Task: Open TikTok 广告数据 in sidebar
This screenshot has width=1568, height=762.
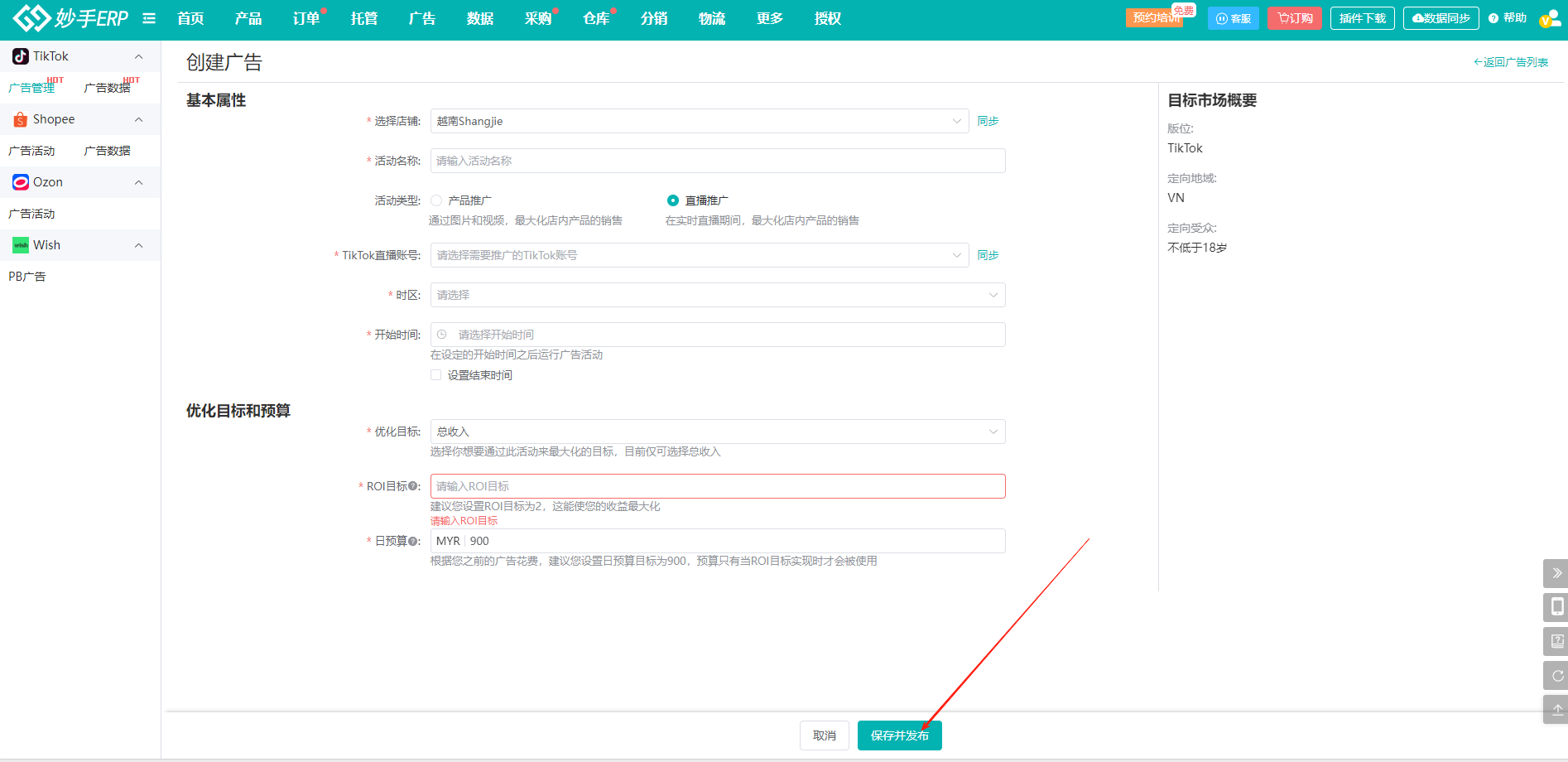Action: point(108,88)
